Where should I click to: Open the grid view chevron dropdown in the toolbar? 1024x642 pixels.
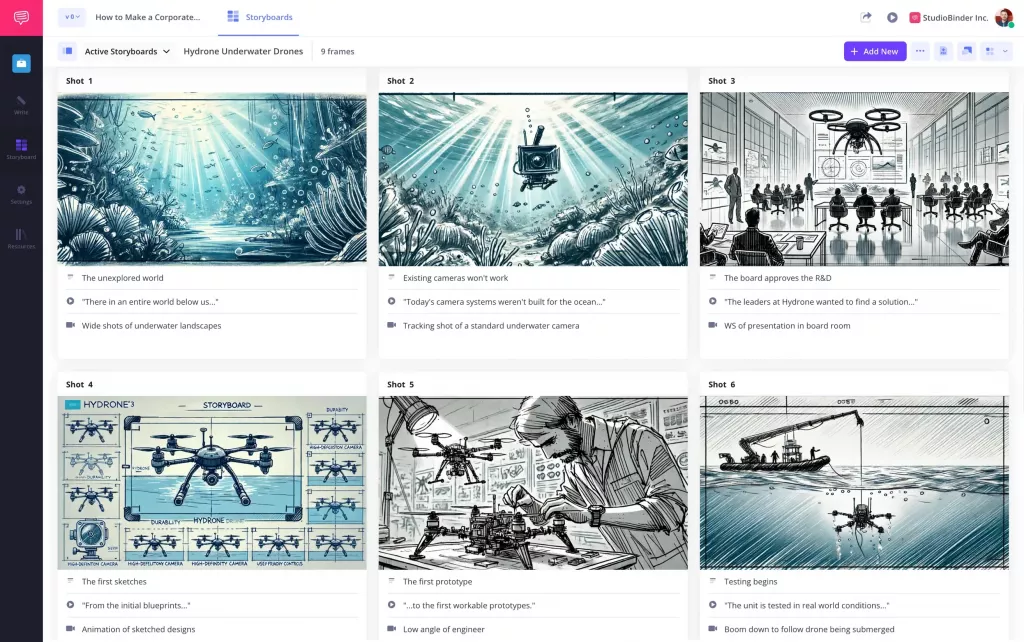1003,51
